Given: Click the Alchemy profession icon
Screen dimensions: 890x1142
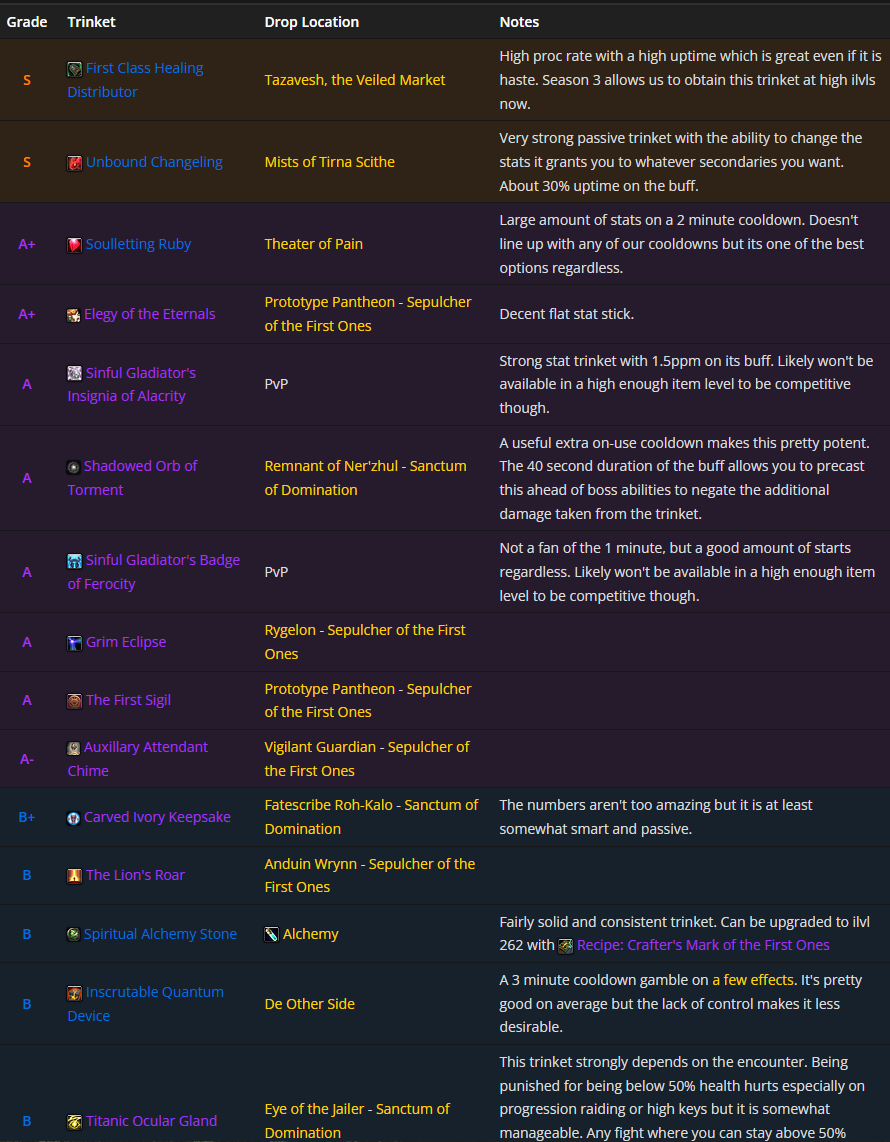Looking at the screenshot, I should pos(272,934).
